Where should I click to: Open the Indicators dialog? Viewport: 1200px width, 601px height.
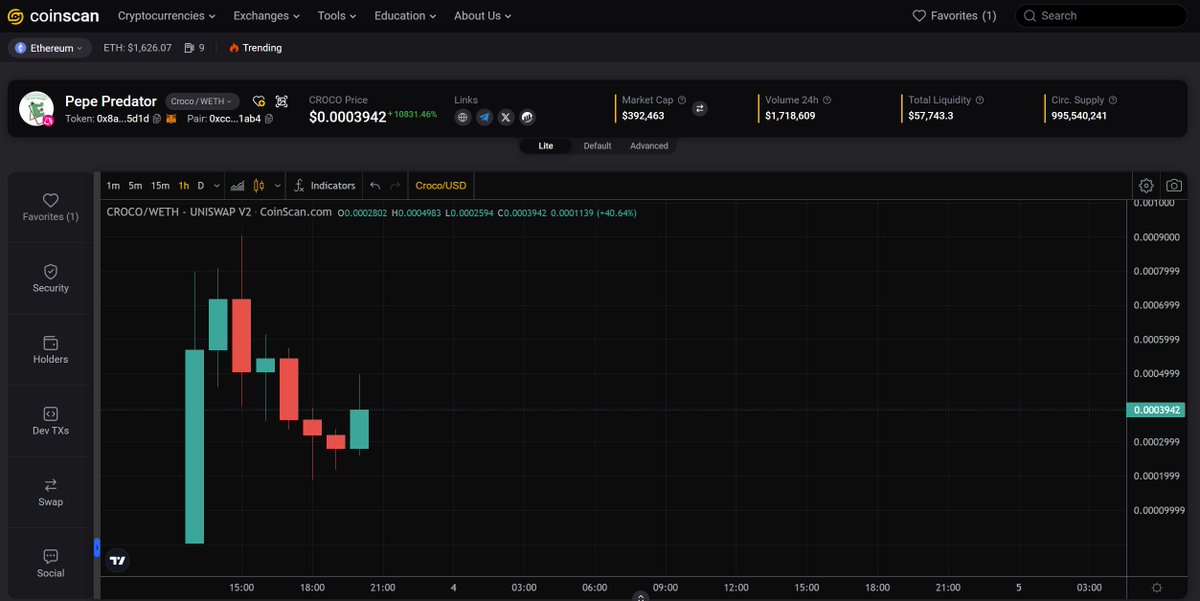[x=325, y=185]
